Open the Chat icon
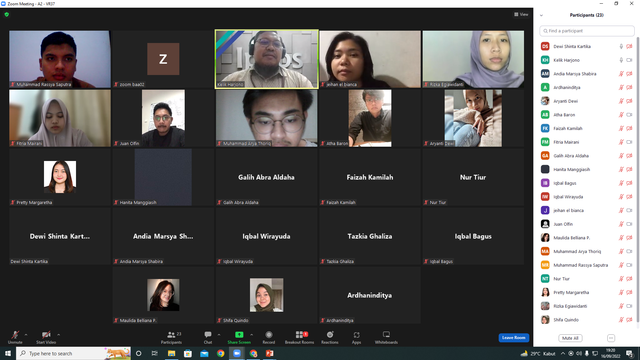640x360 pixels. coord(208,335)
